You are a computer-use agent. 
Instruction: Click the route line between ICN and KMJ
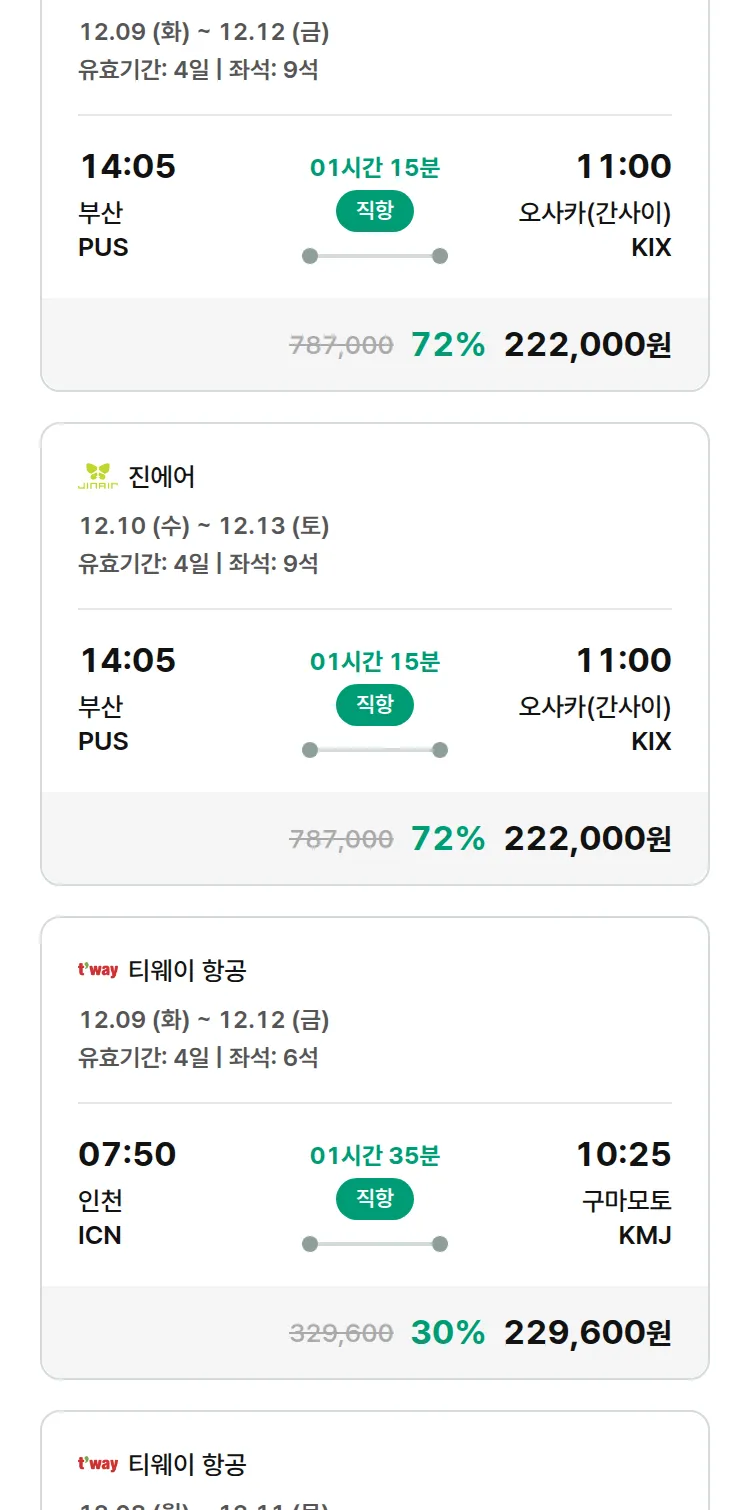click(x=374, y=1244)
